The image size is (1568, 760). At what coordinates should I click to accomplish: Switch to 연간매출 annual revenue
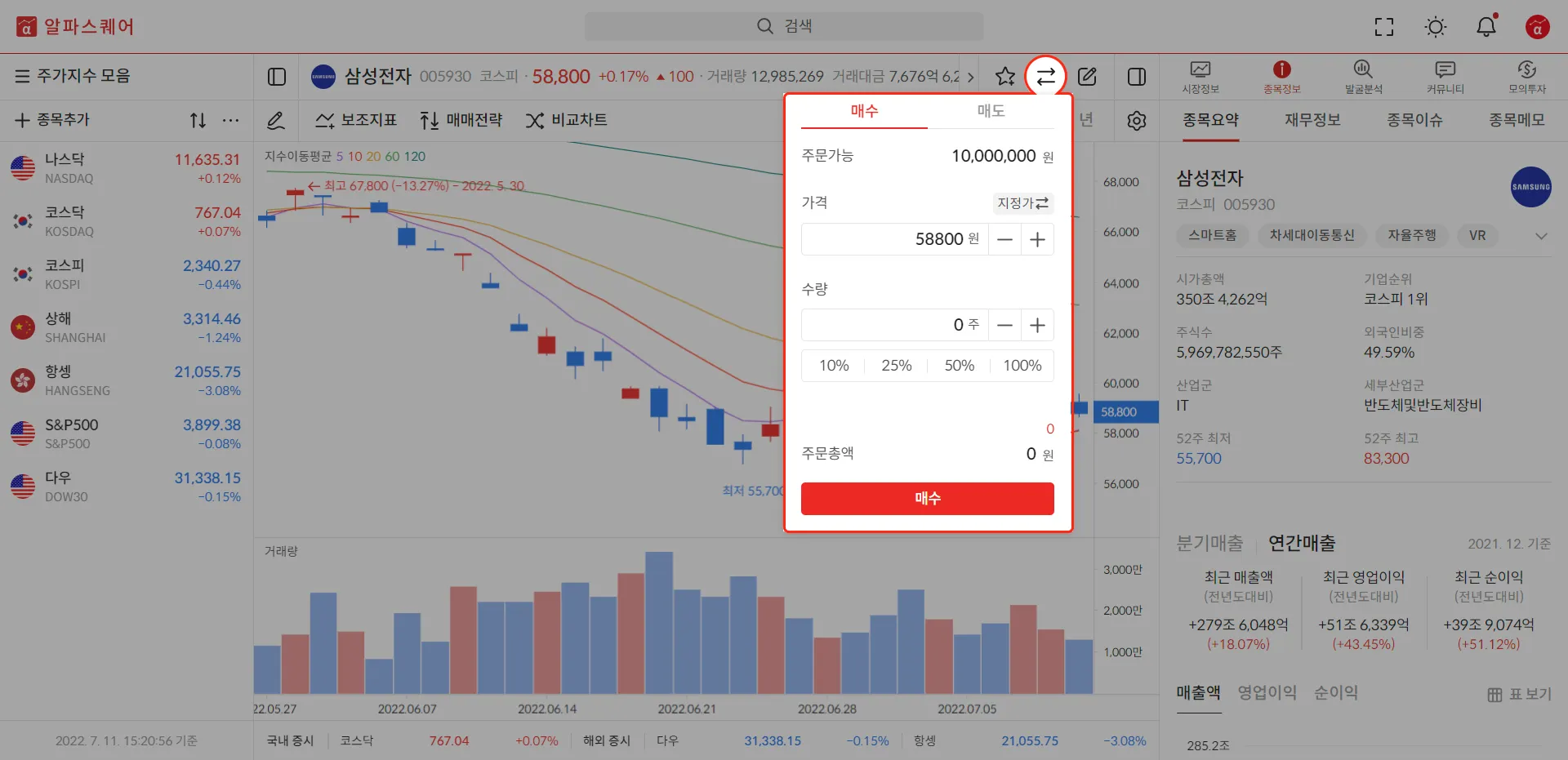[1302, 544]
